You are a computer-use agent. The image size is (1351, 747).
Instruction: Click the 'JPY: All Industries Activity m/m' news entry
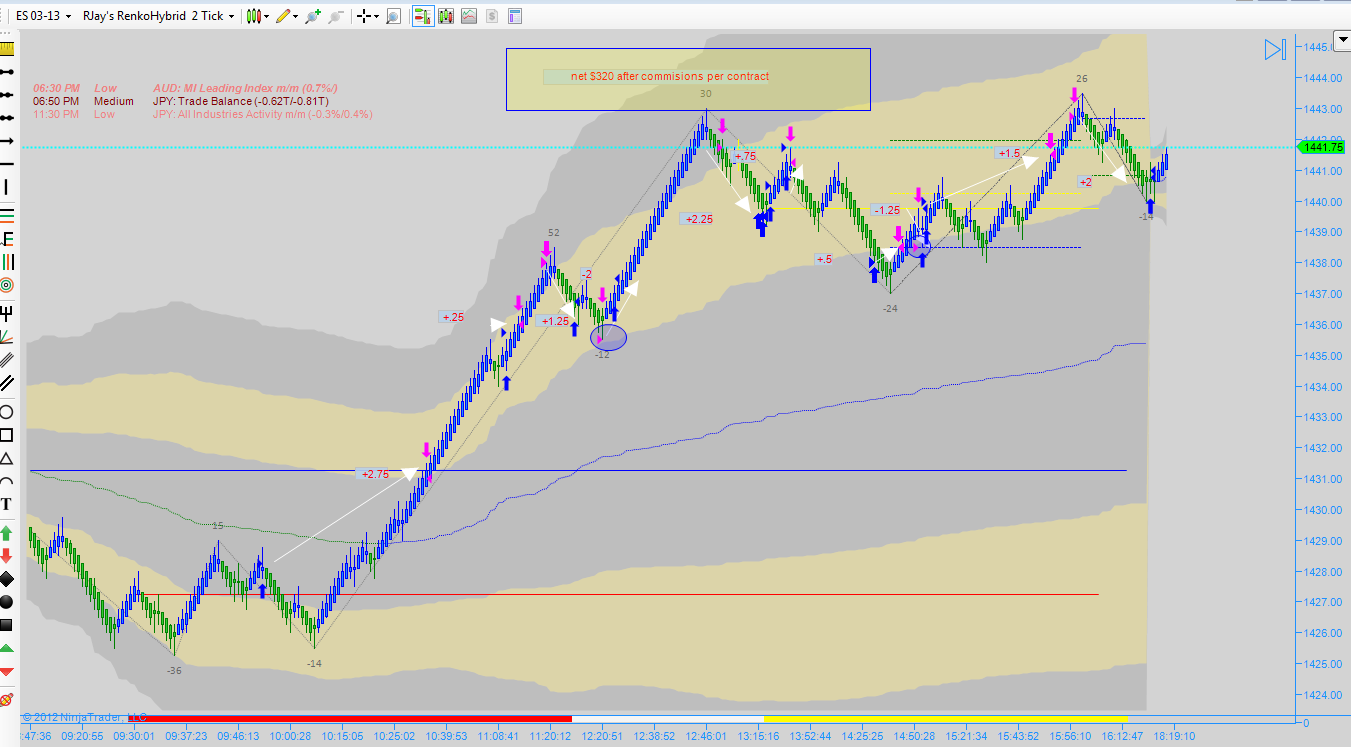(263, 114)
